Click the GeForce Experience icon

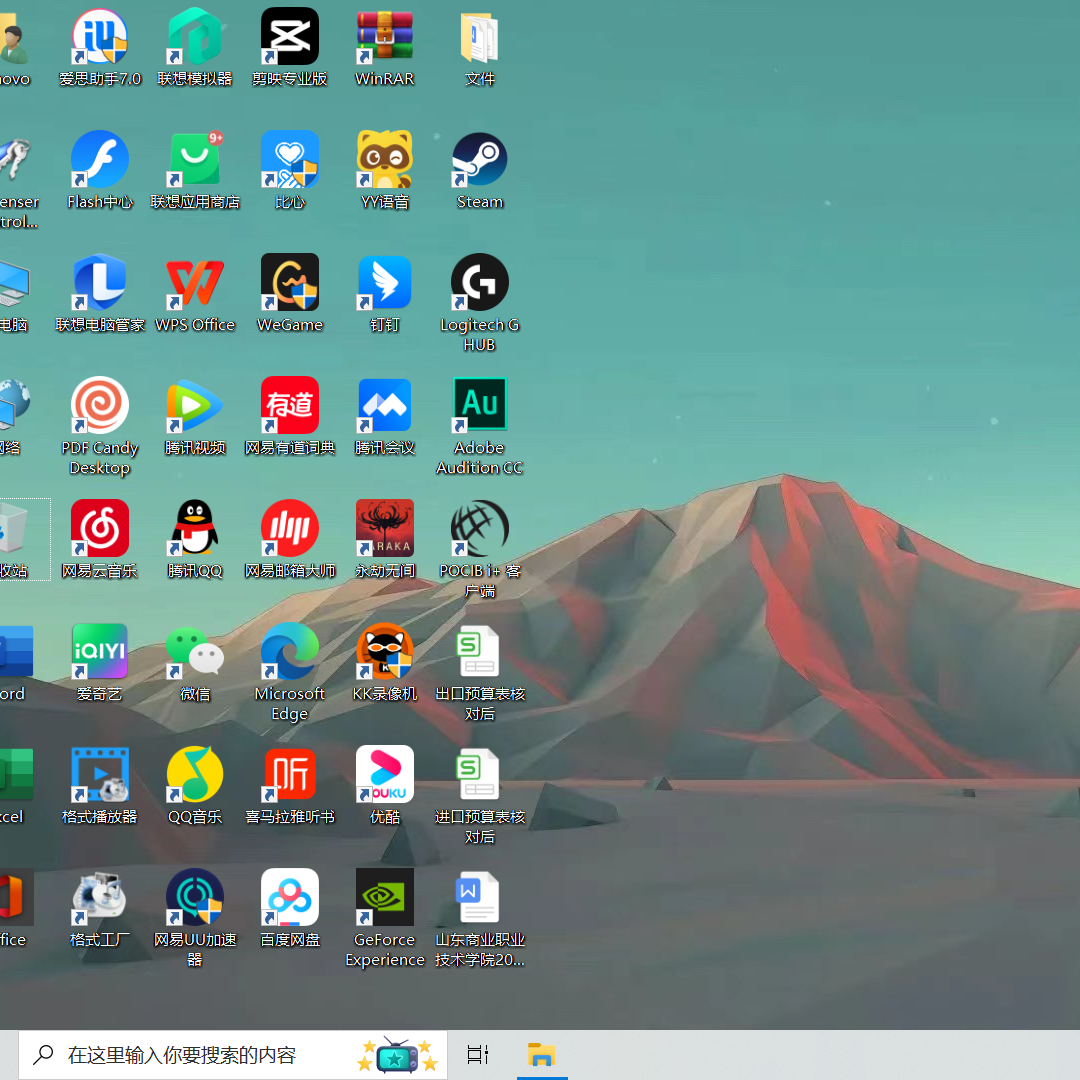385,900
